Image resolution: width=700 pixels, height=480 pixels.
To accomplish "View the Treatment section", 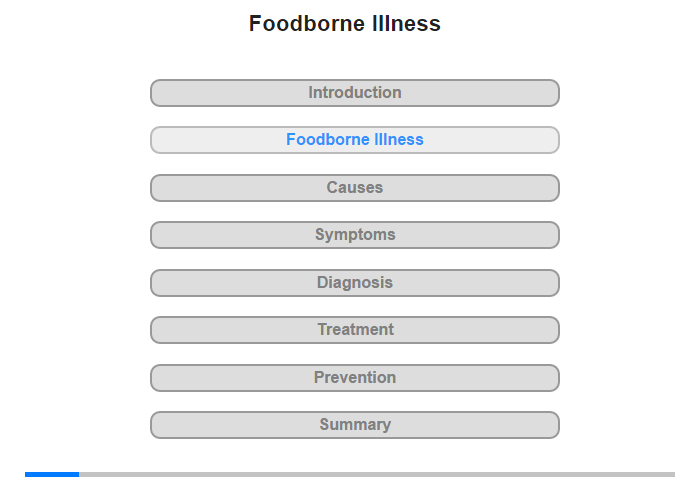I will tap(354, 330).
